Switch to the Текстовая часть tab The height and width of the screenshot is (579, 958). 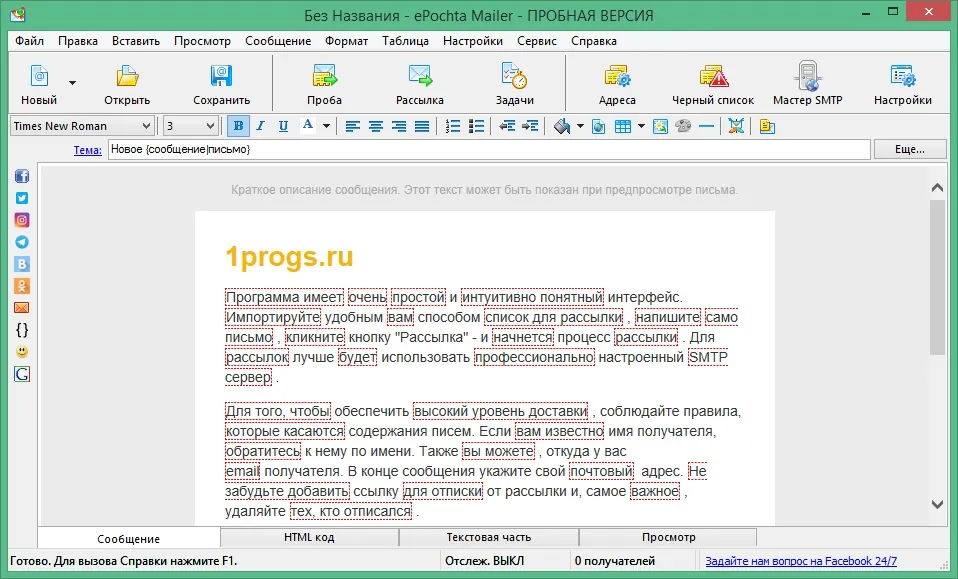tap(489, 537)
